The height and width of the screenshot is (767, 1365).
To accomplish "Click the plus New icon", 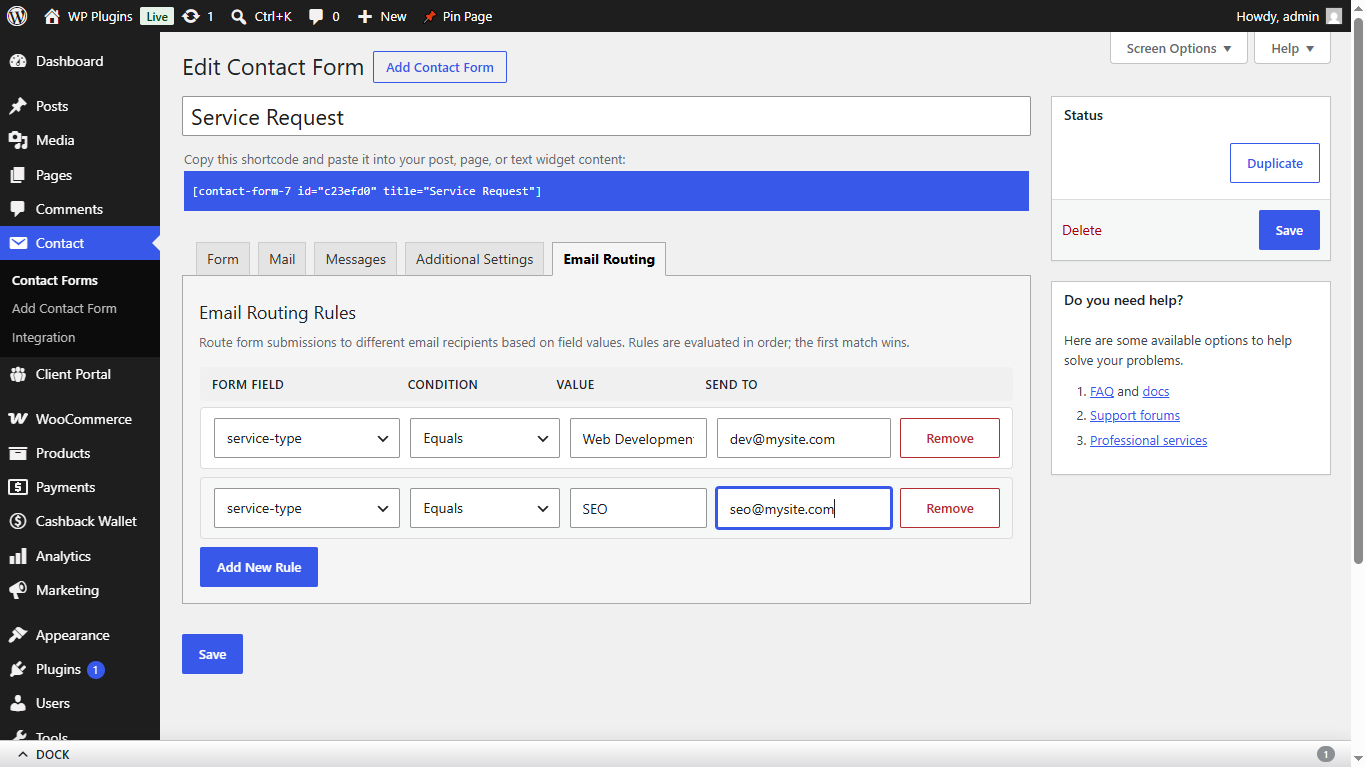I will tap(365, 16).
